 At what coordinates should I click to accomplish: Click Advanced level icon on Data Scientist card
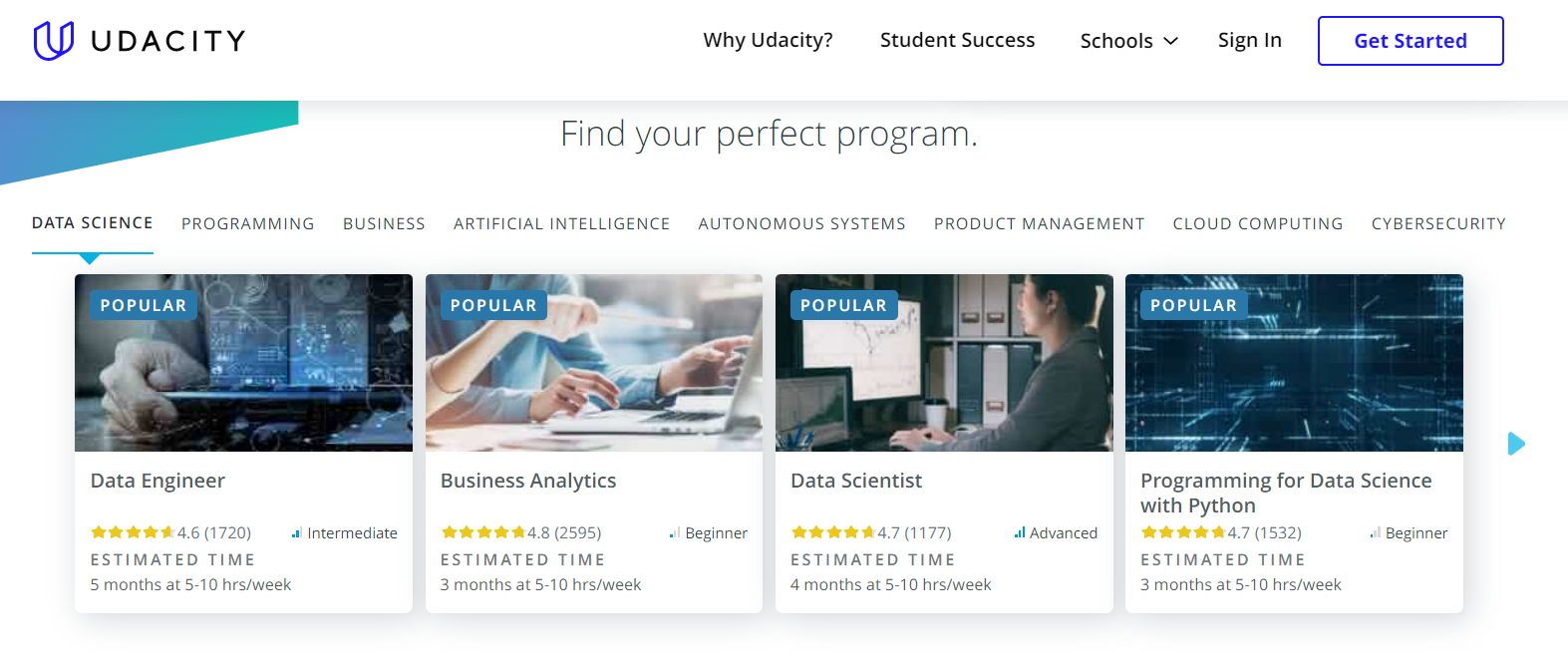click(1019, 533)
